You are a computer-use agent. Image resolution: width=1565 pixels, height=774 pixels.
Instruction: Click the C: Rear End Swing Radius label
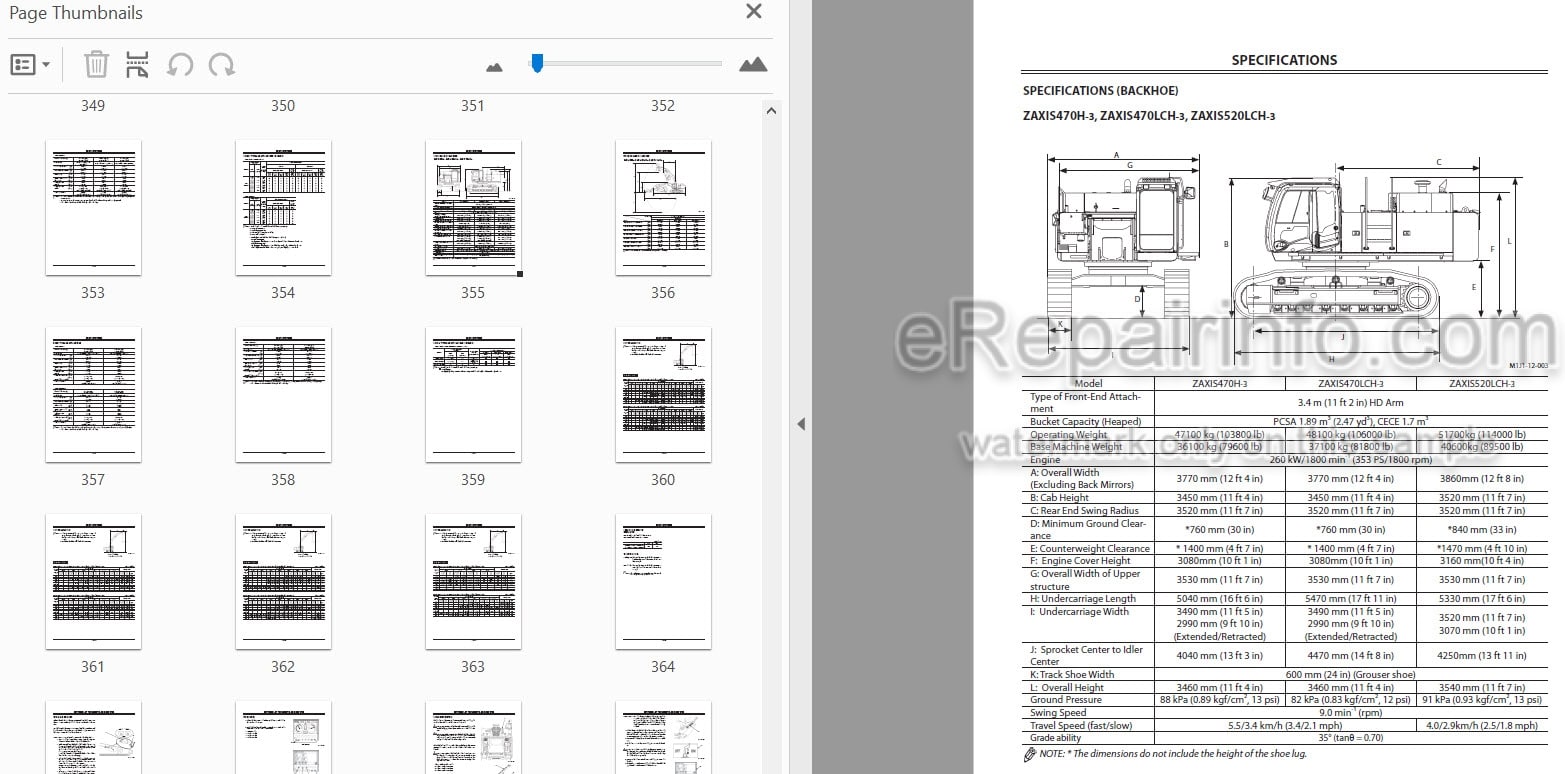(1084, 510)
